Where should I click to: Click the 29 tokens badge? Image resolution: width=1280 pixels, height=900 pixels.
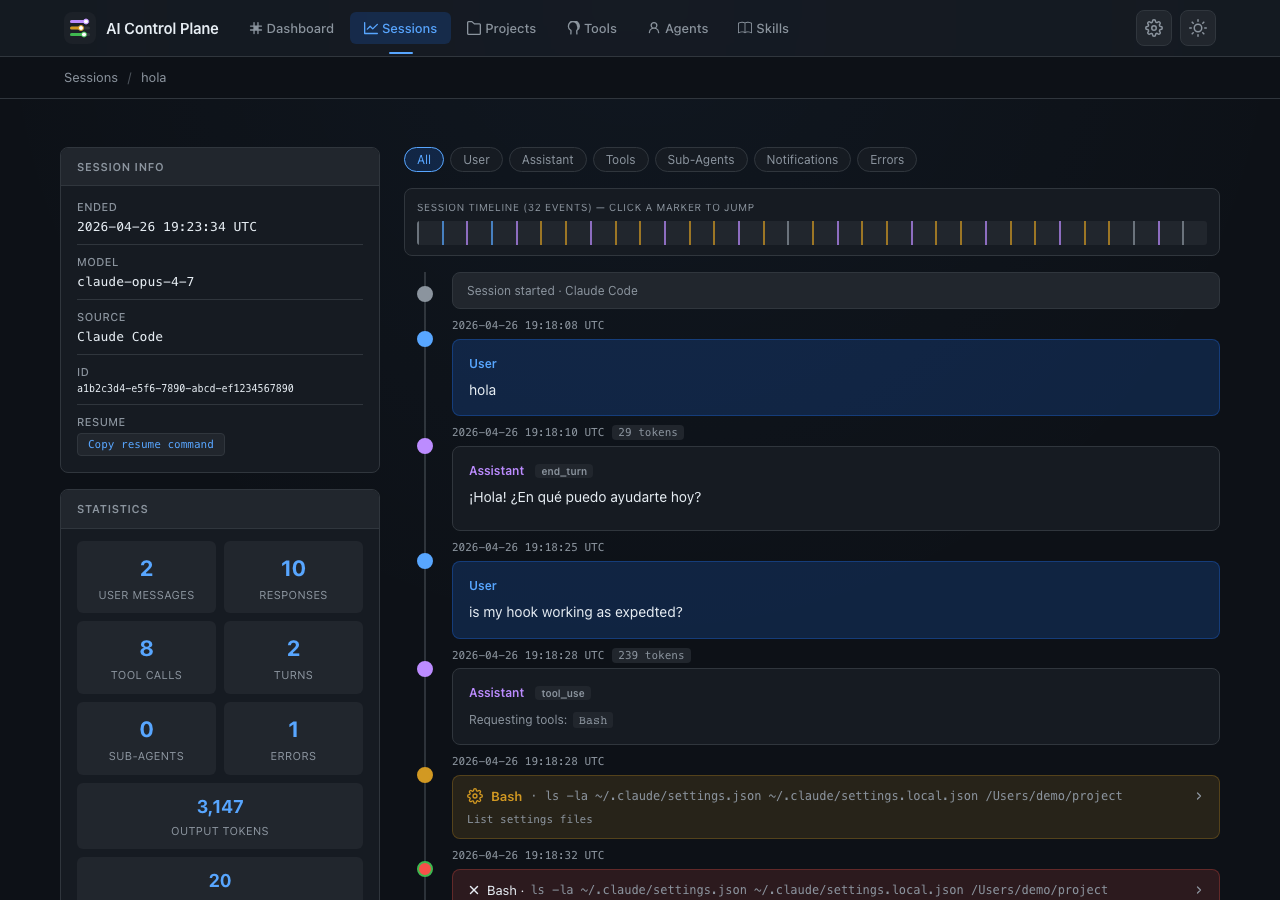coord(648,432)
